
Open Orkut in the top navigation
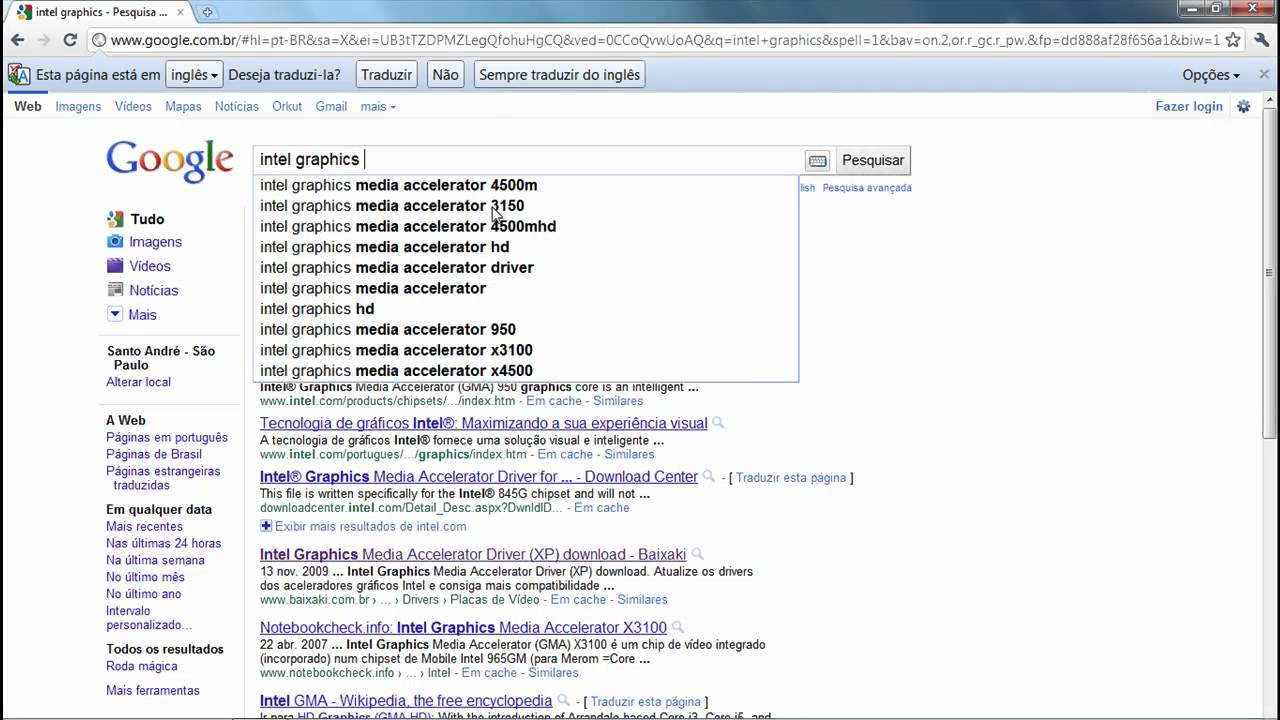pyautogui.click(x=287, y=106)
